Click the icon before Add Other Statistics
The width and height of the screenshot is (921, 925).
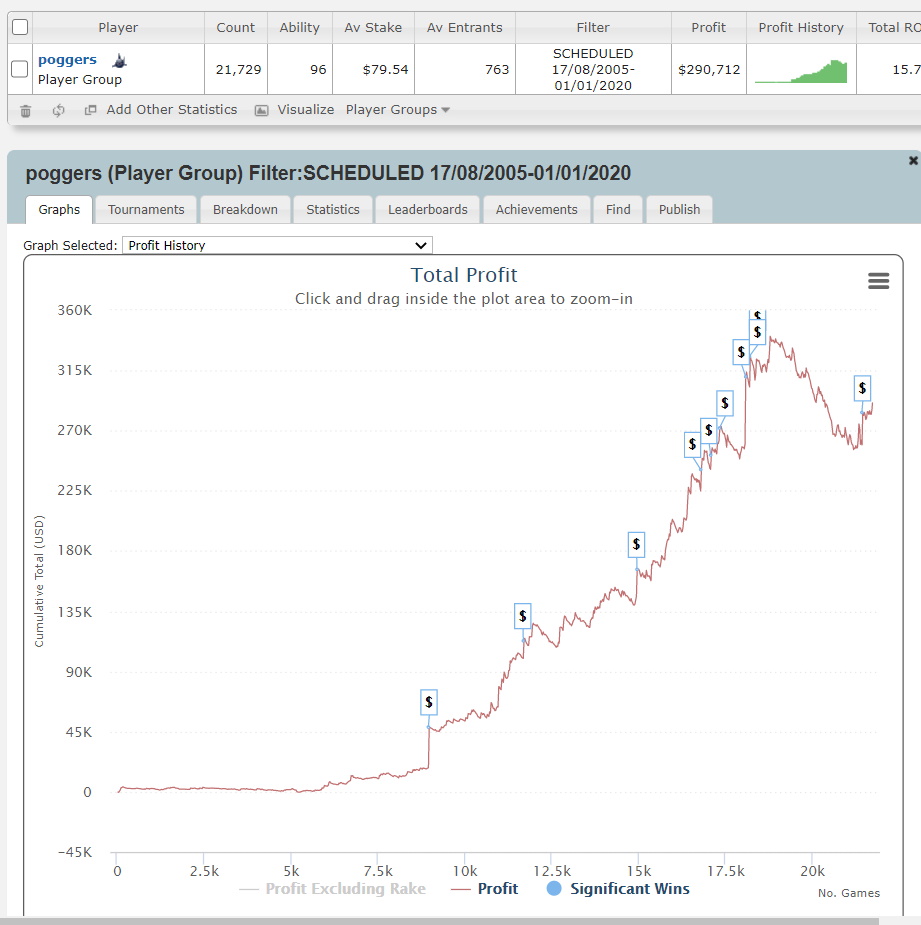click(90, 110)
